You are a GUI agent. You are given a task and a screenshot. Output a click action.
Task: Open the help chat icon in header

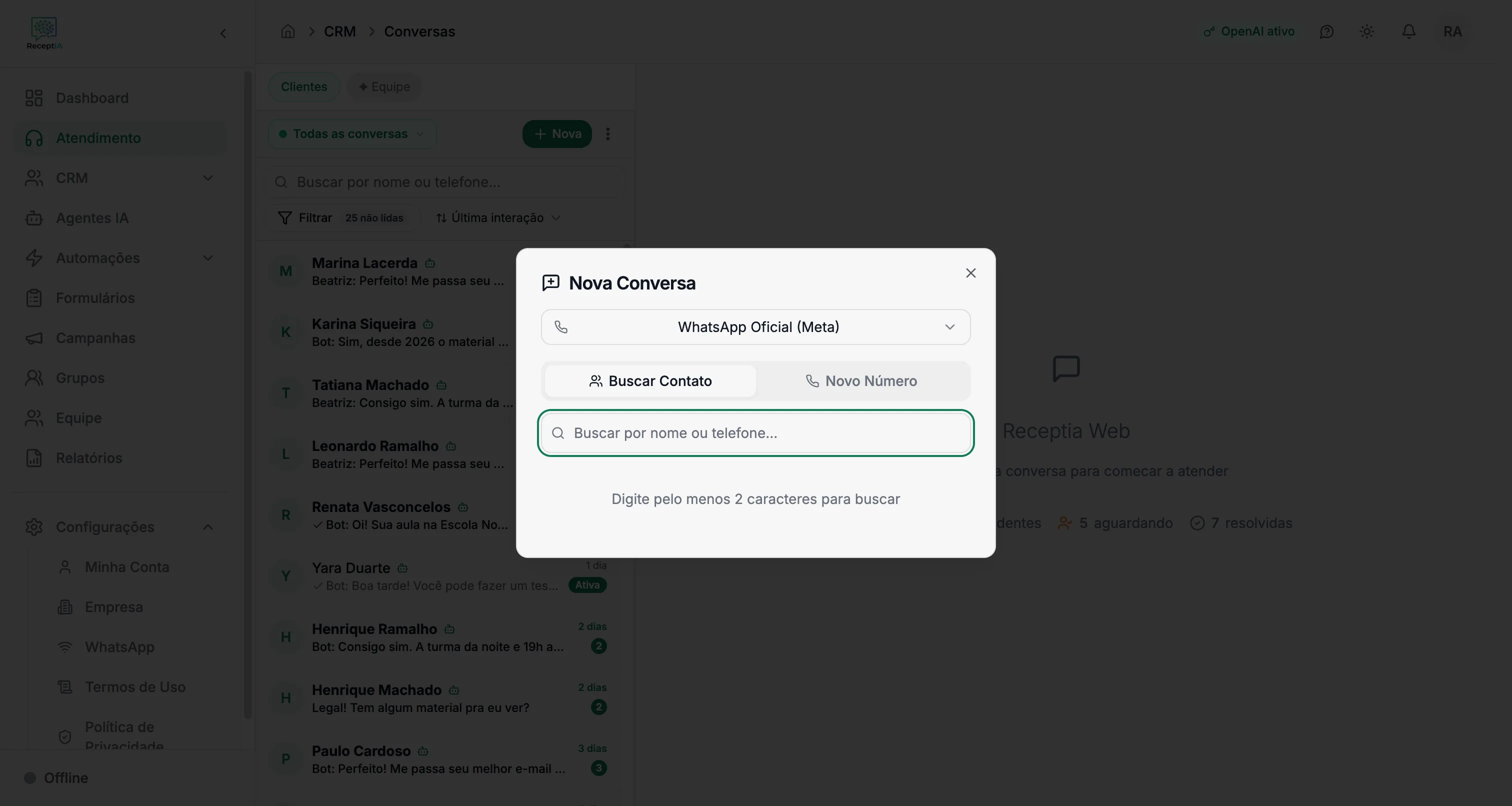point(1326,31)
